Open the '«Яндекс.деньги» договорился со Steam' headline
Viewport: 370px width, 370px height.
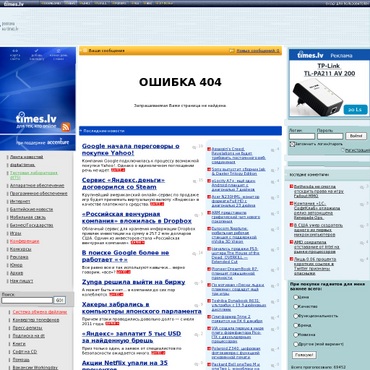[x=123, y=183]
